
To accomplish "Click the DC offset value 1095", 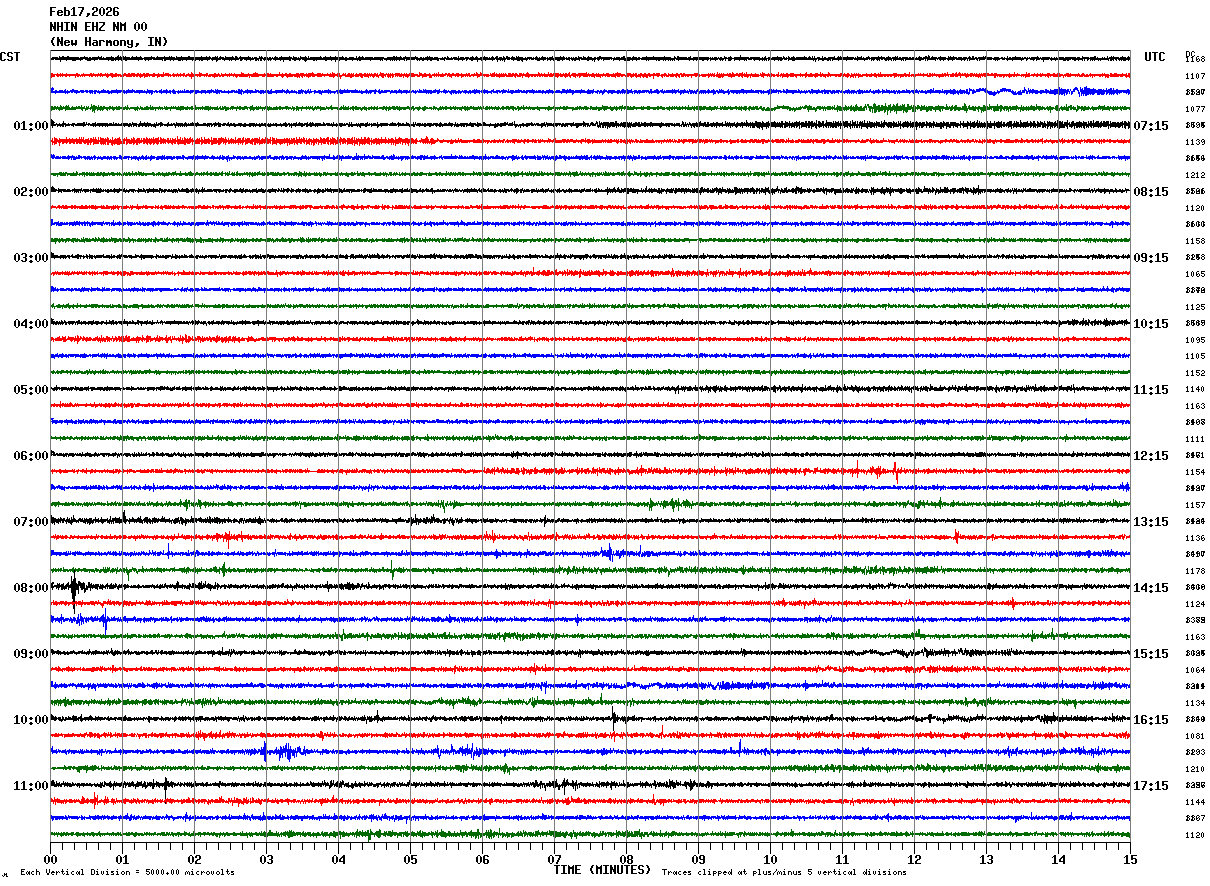I will 1195,340.
